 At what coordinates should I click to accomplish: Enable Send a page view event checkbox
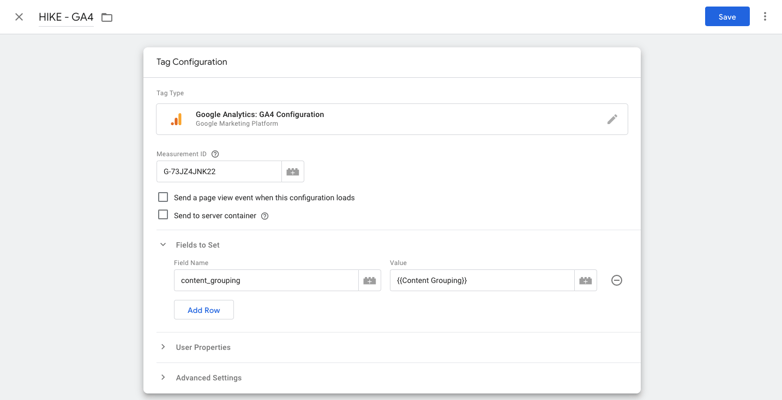tap(163, 197)
